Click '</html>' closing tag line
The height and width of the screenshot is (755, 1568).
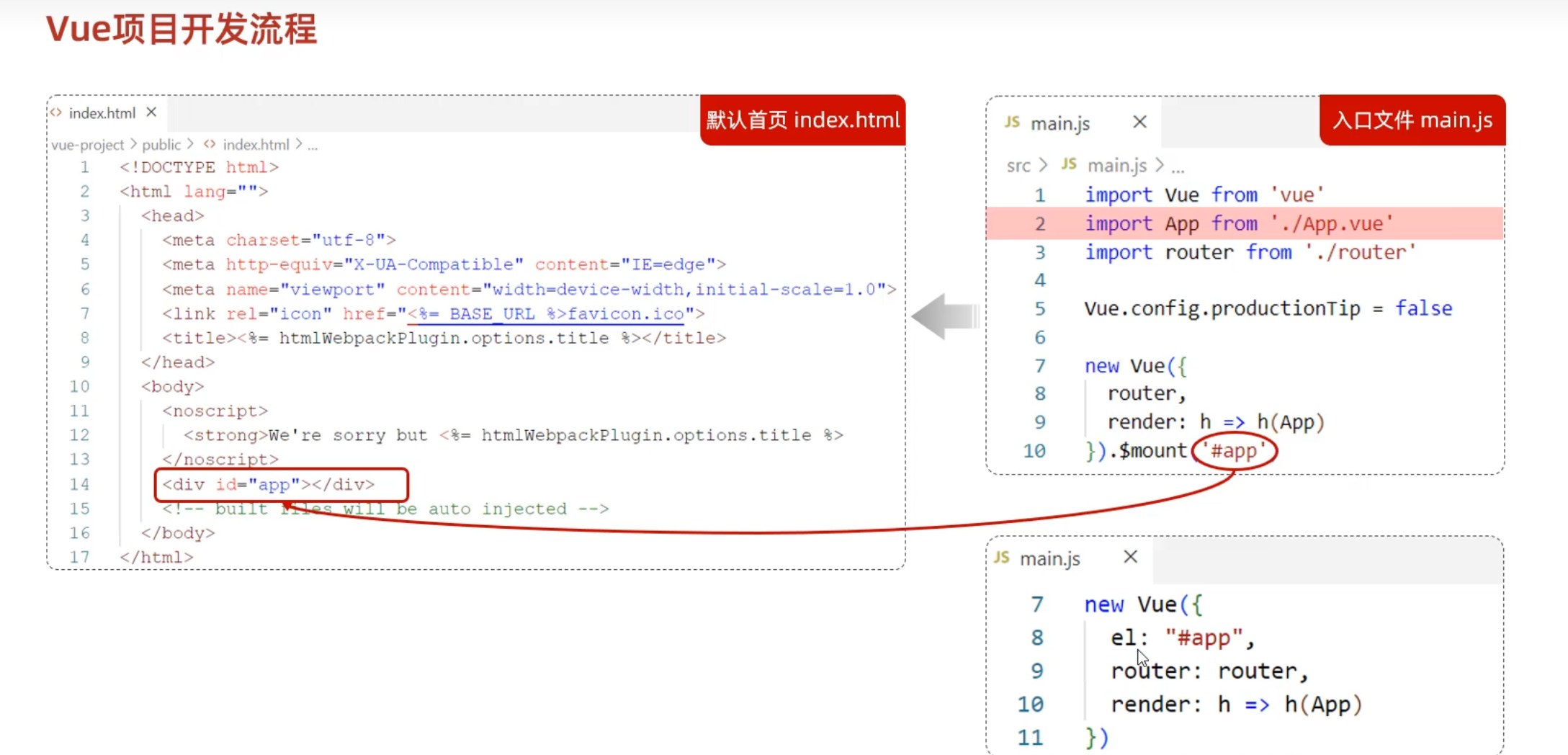pos(156,557)
